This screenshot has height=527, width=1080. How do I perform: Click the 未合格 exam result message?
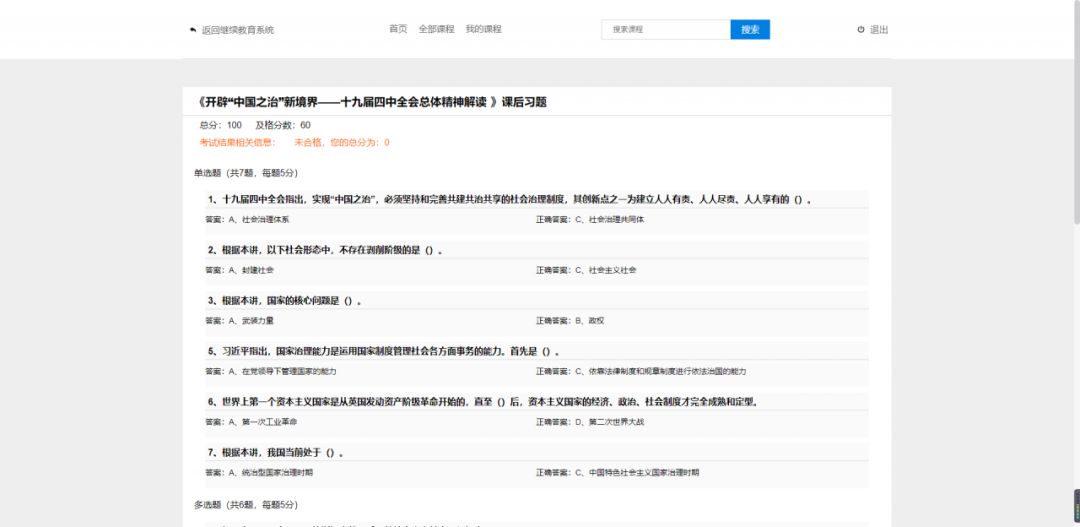tap(341, 143)
